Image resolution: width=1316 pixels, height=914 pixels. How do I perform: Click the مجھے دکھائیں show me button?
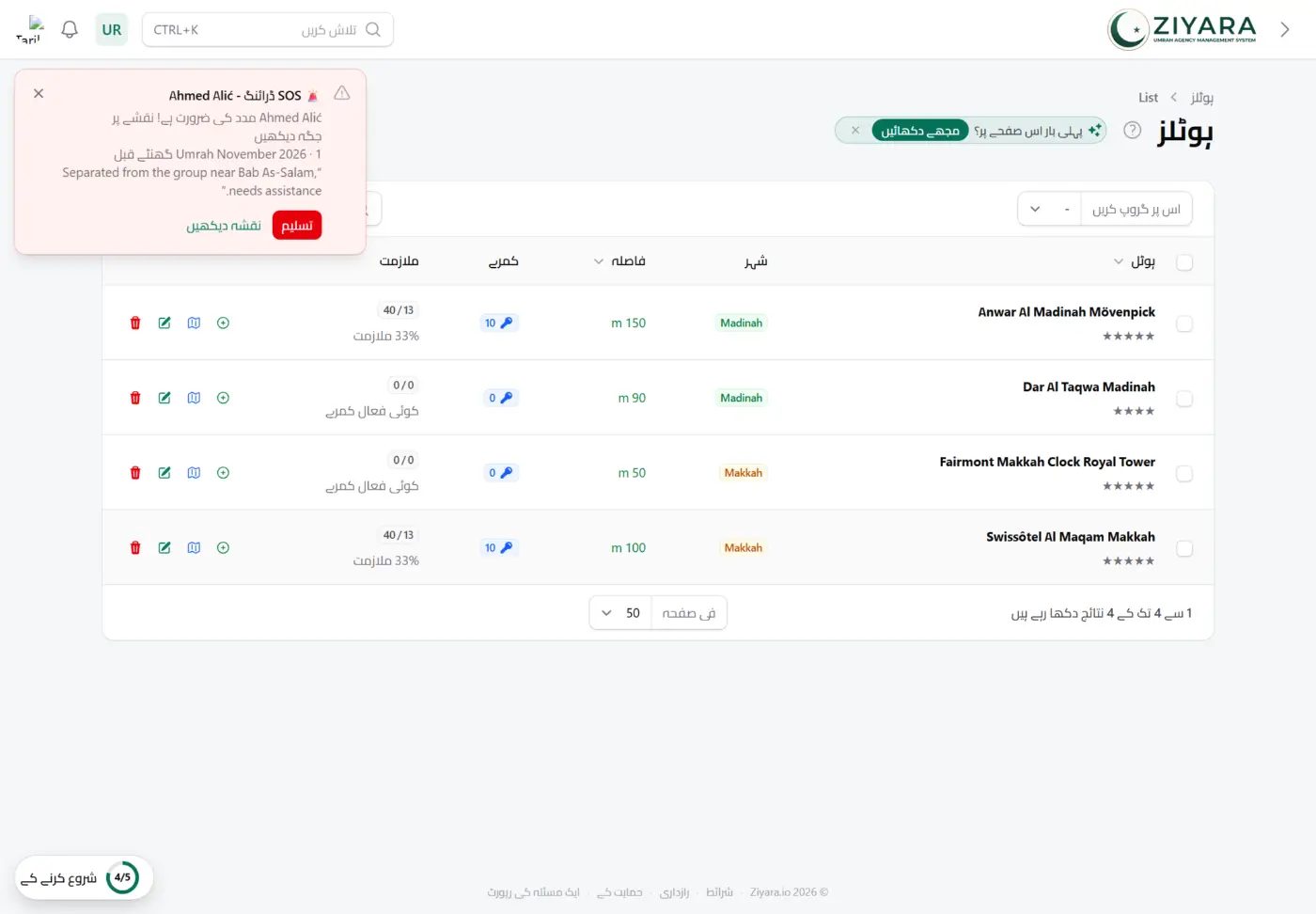920,131
